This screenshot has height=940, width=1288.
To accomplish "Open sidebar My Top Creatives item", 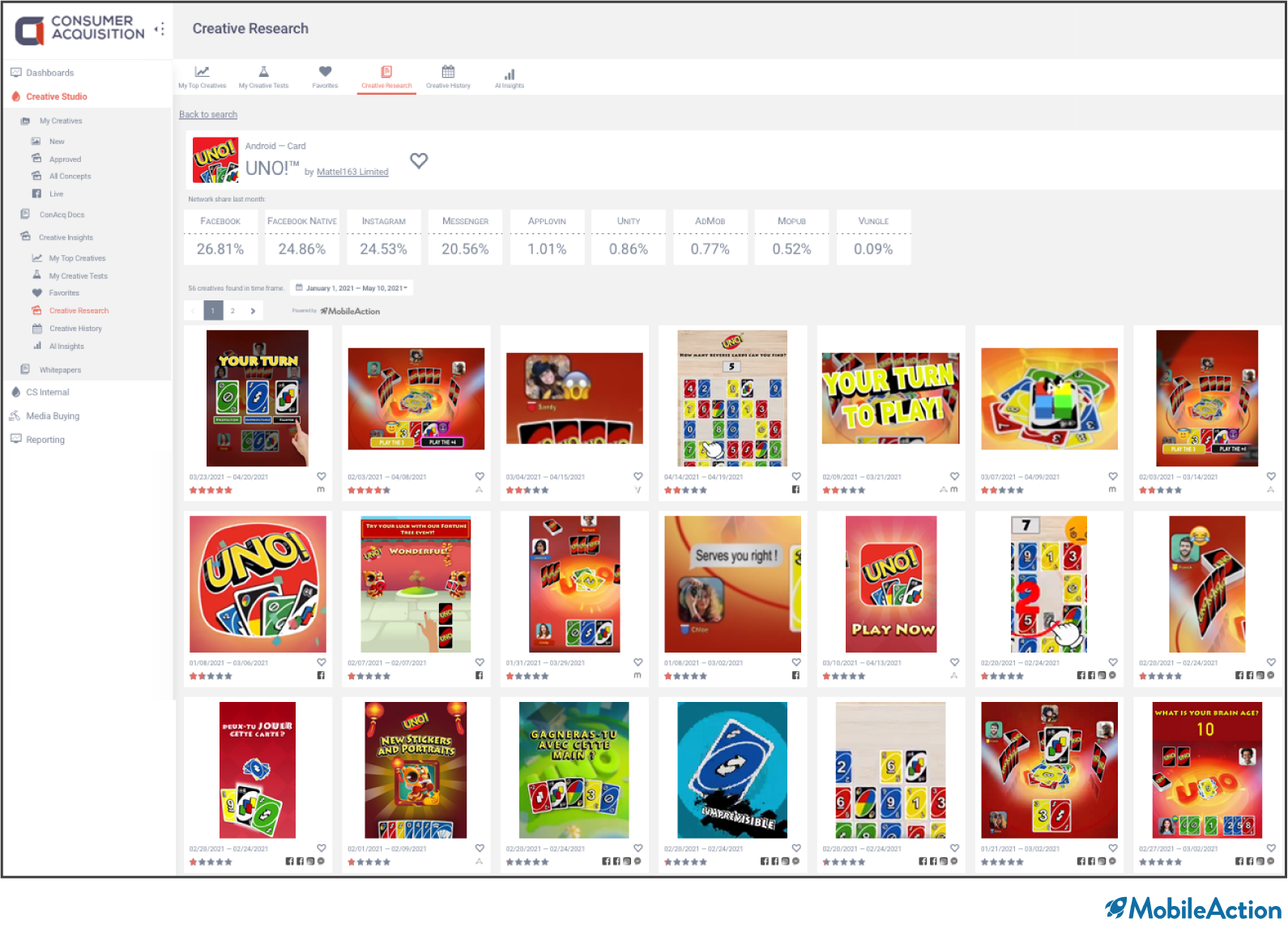I will click(x=77, y=258).
